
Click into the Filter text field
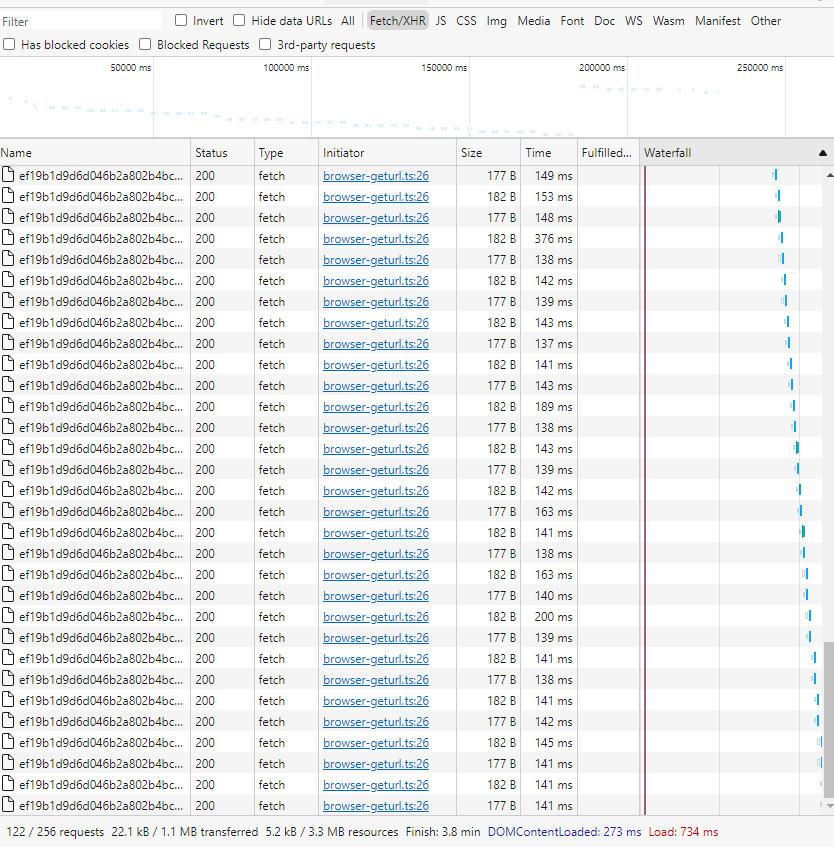pos(81,21)
